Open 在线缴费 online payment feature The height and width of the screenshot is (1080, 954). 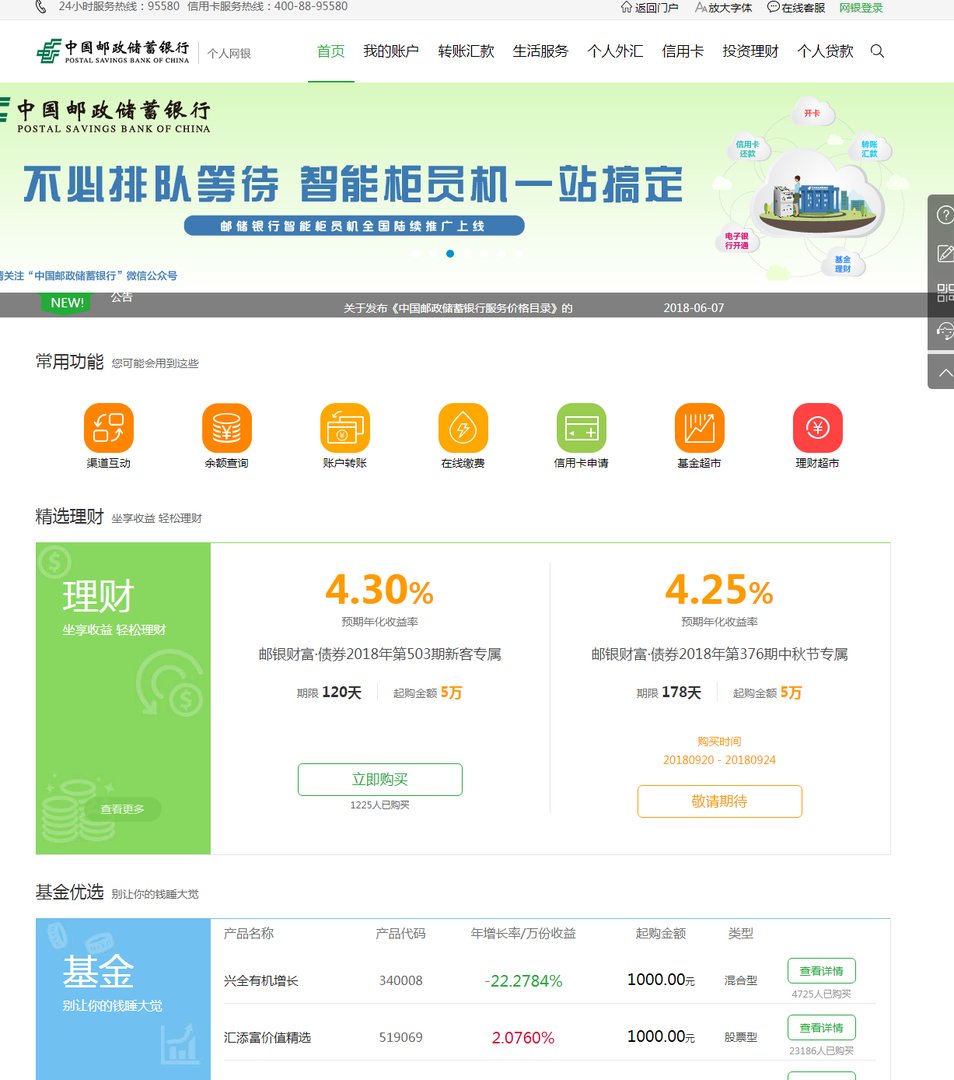[x=462, y=428]
